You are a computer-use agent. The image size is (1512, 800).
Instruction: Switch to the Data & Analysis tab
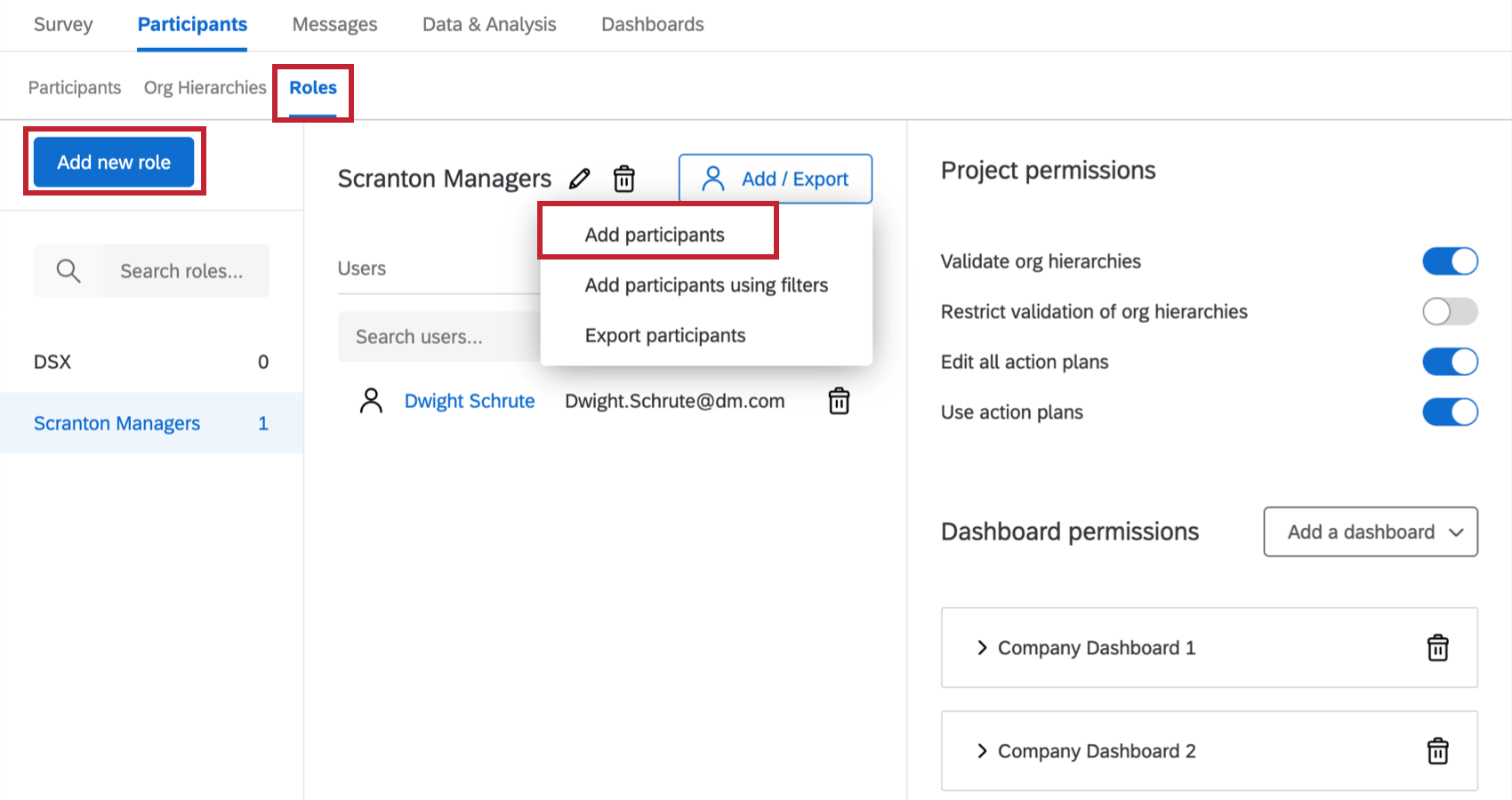(488, 24)
